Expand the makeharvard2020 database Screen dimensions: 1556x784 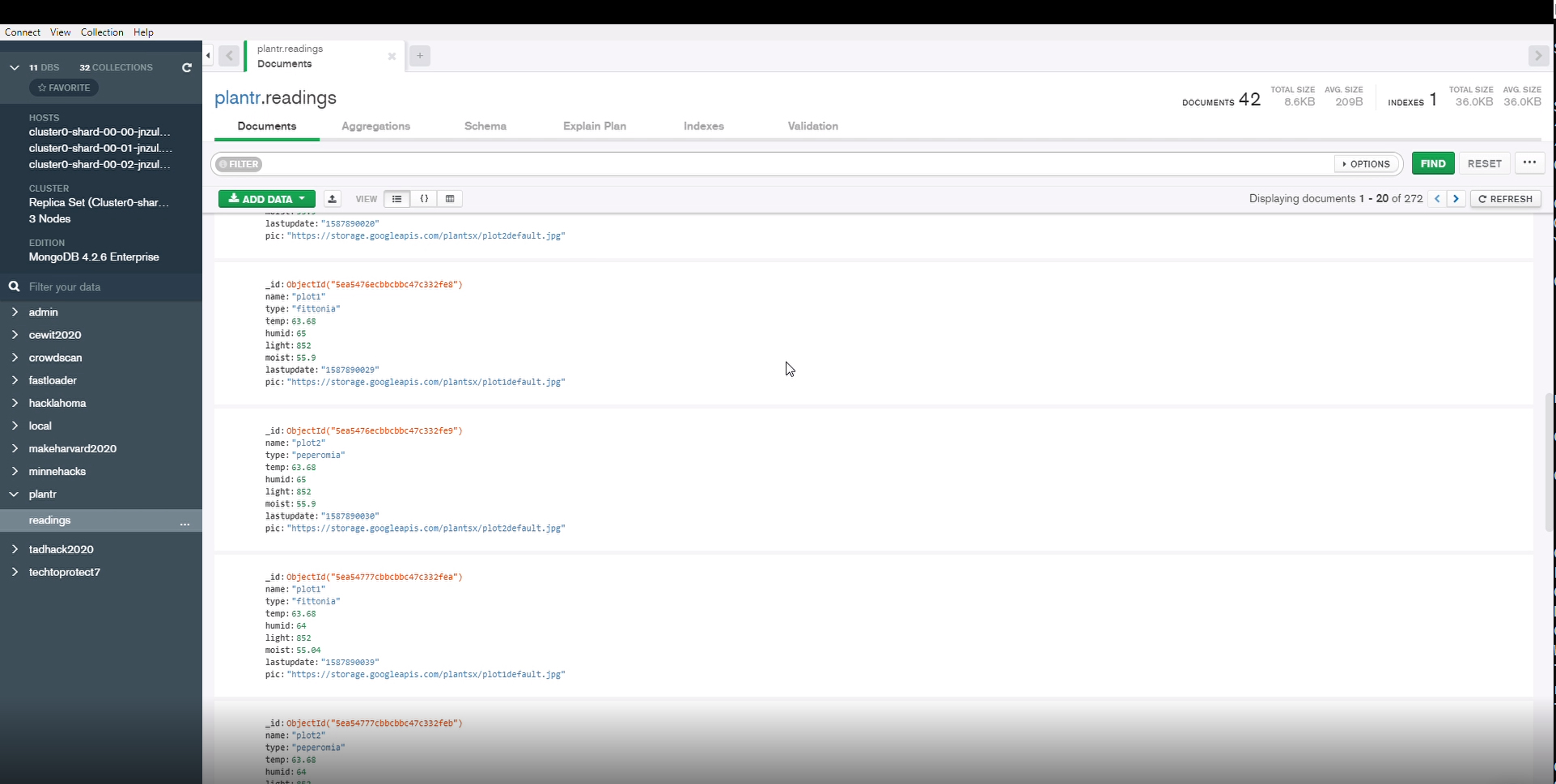15,447
